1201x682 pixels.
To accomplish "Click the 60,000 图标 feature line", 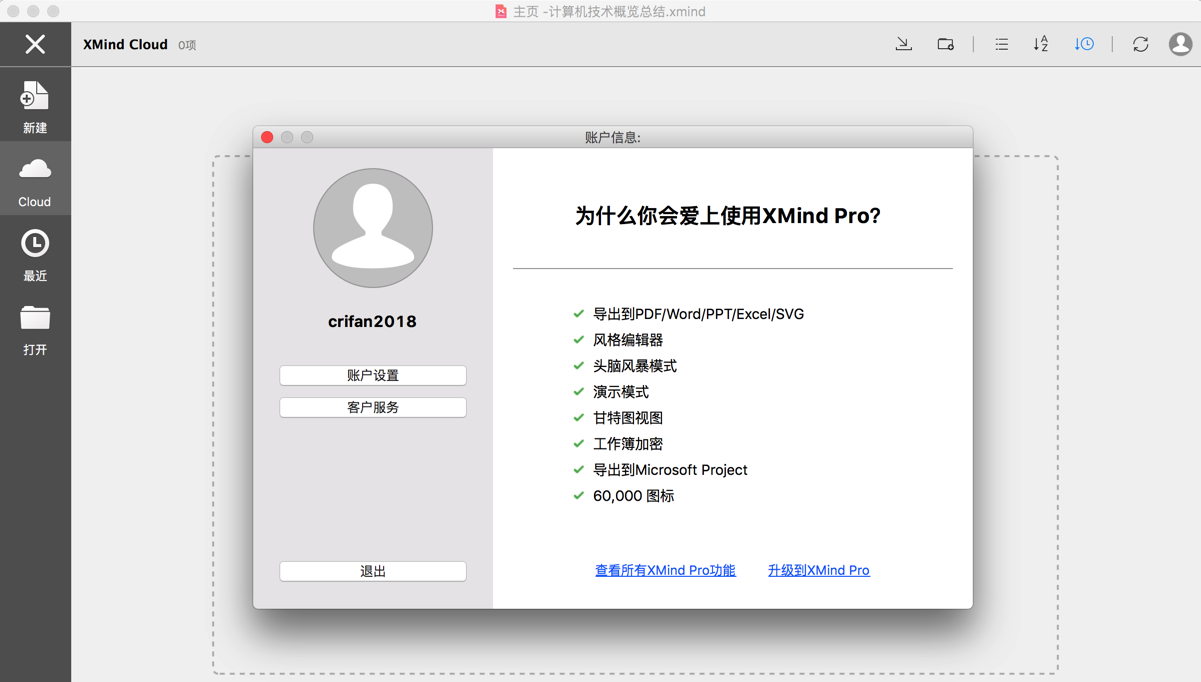I will coord(633,496).
